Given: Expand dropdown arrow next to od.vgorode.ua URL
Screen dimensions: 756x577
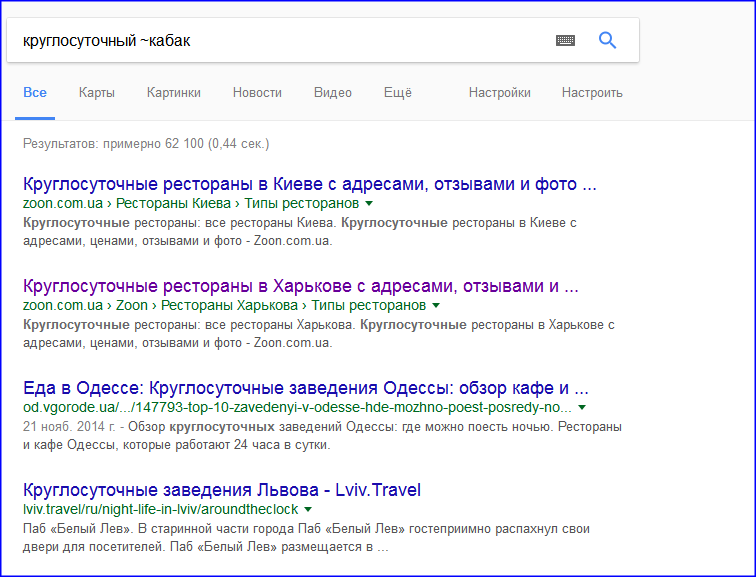Looking at the screenshot, I should pyautogui.click(x=582, y=408).
